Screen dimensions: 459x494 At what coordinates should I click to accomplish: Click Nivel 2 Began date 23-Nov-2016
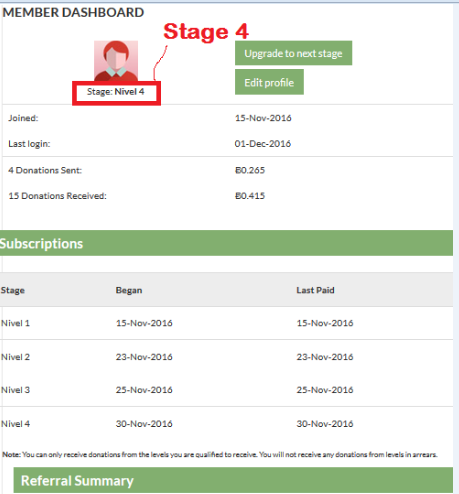[144, 357]
